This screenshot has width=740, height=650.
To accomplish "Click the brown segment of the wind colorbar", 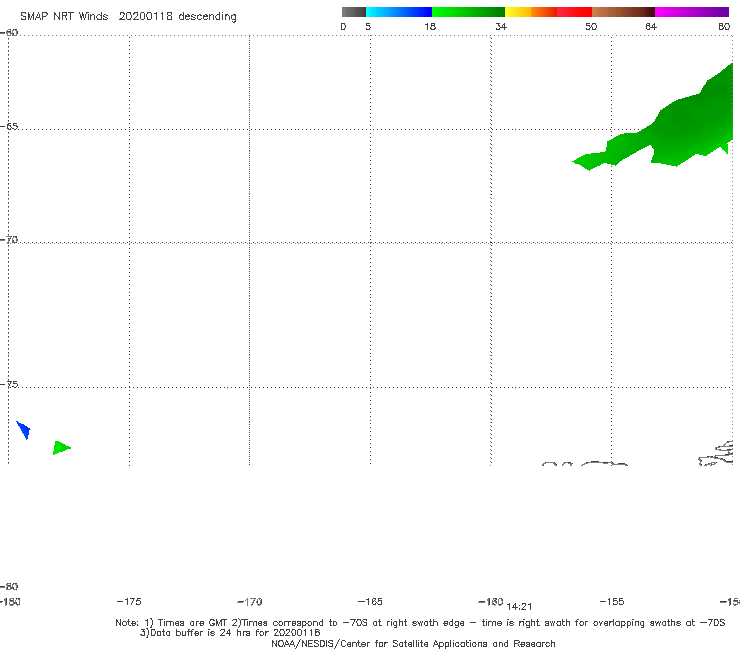I will [623, 12].
